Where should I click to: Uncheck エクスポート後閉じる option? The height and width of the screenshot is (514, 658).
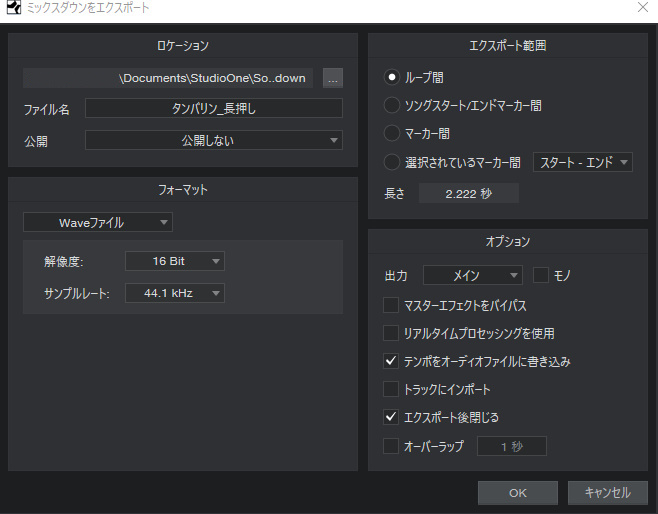click(x=391, y=417)
